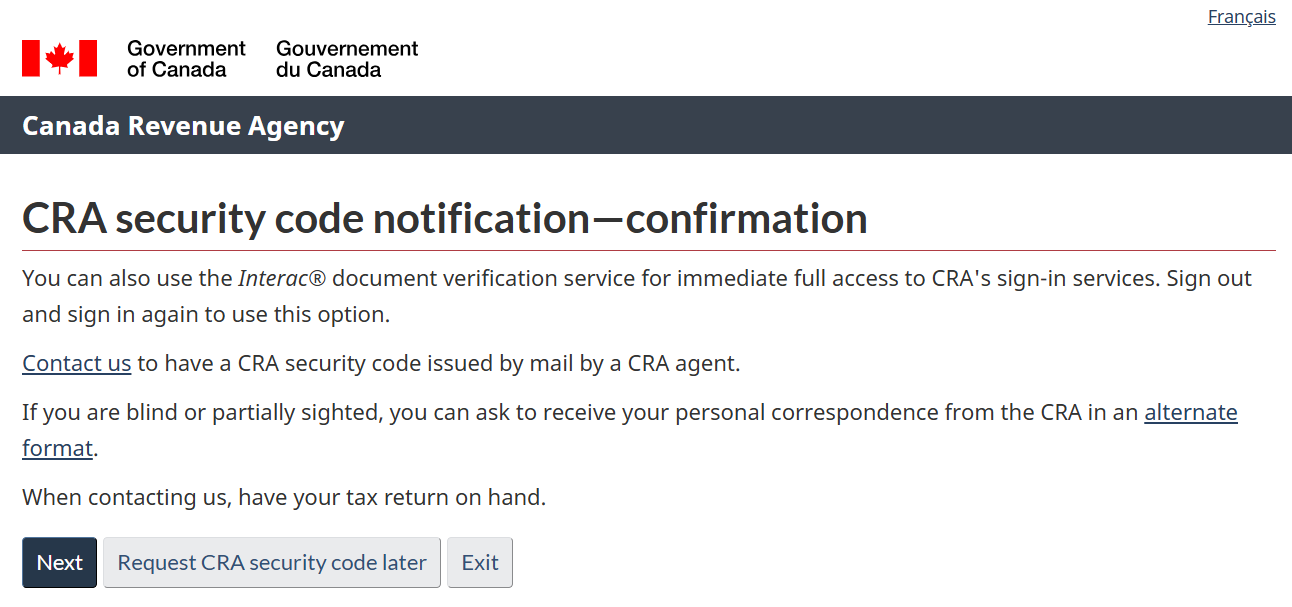Click the tax return on hand sentence
Viewport: 1292px width, 607px height.
(284, 497)
